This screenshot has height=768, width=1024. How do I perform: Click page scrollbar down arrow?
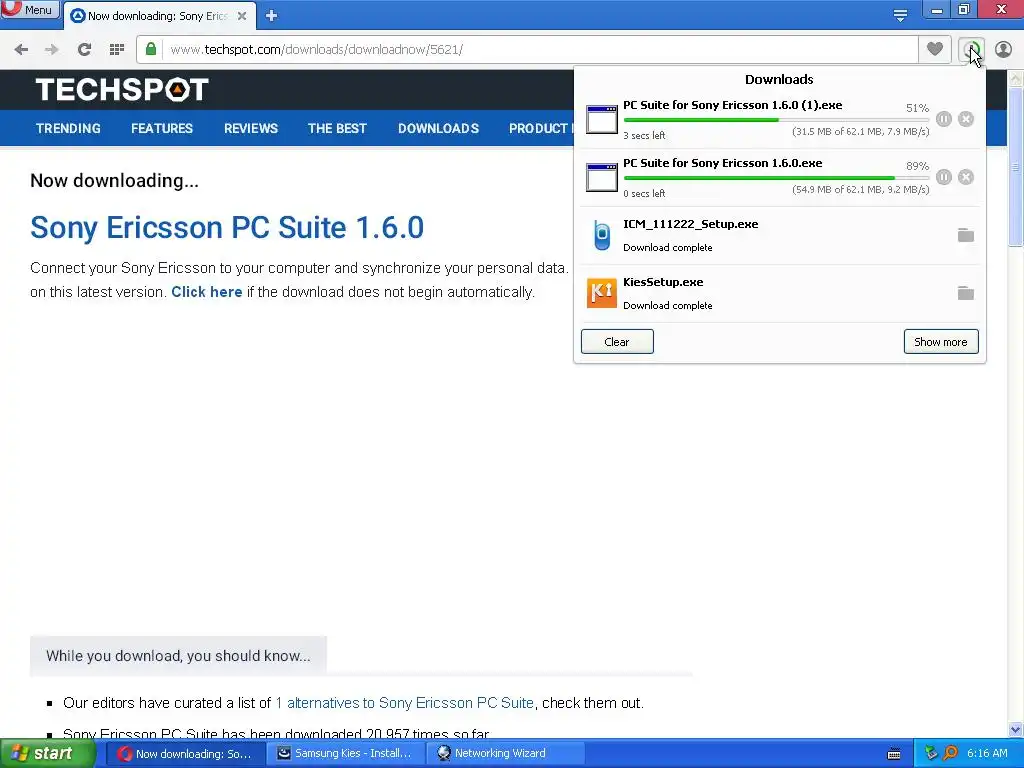click(x=1016, y=729)
